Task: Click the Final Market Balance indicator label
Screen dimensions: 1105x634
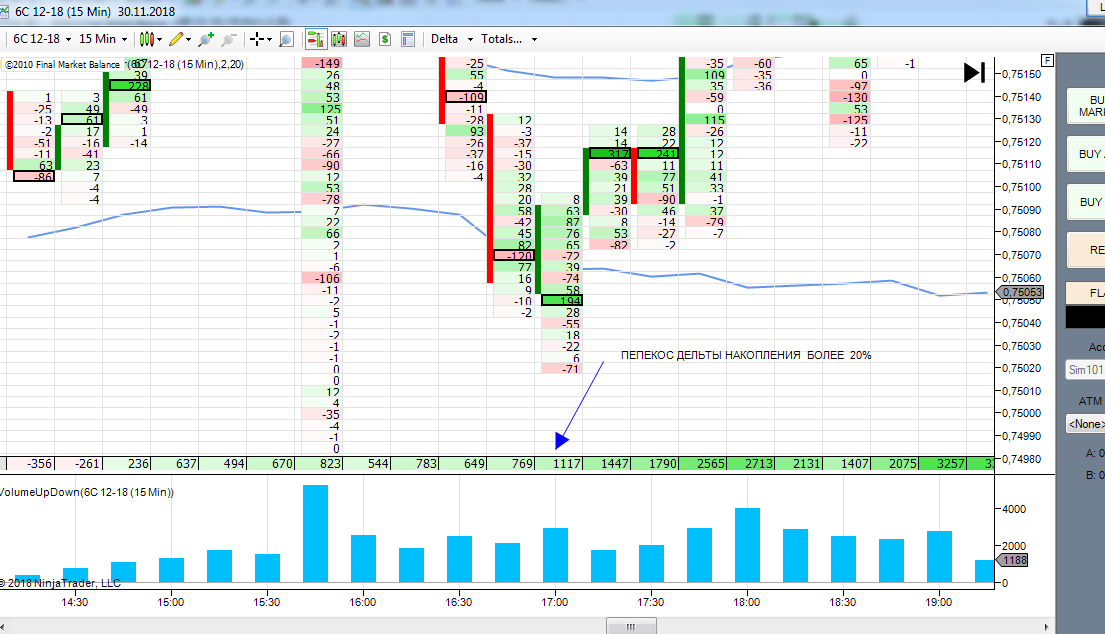Action: (x=62, y=64)
